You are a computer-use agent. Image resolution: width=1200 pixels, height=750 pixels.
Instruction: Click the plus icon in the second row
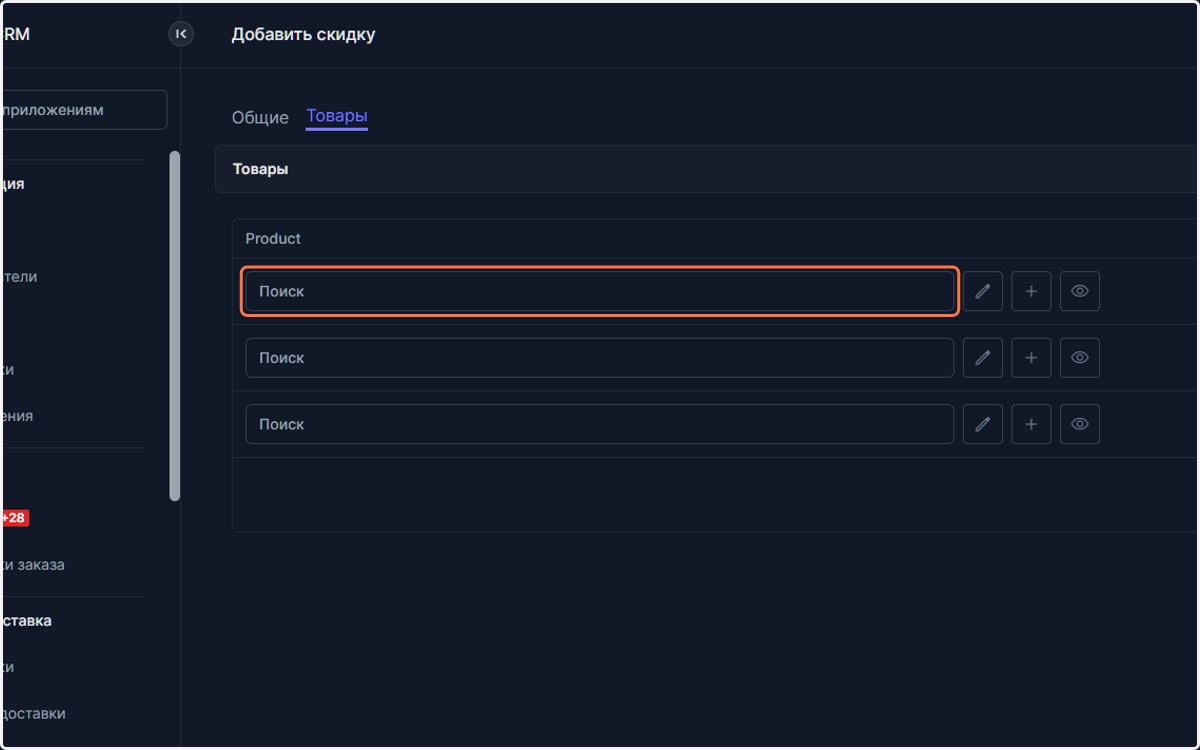pos(1031,357)
